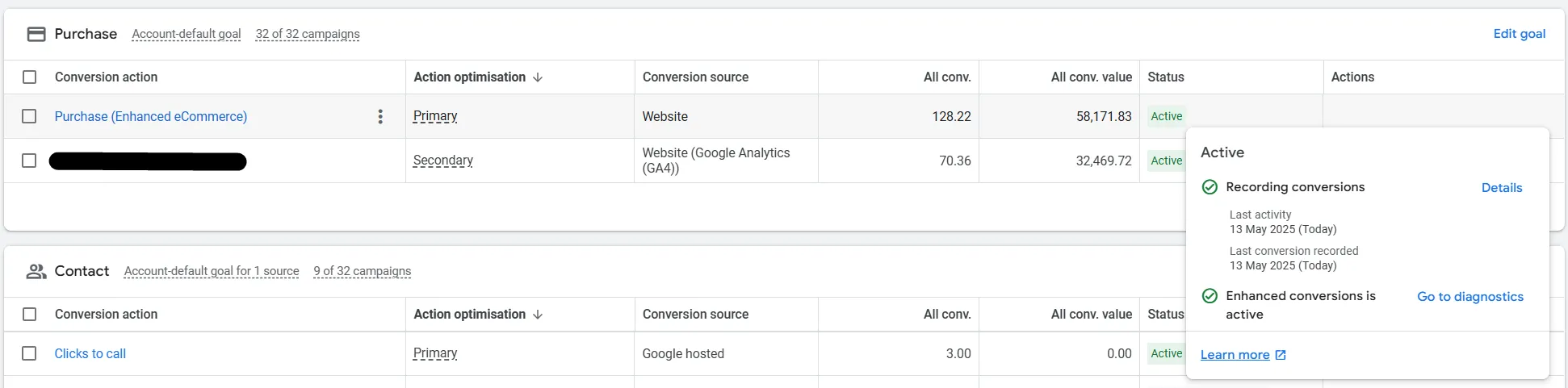Click sort arrow in Contact Action optimisation header
Screen dimensions: 1568x388
538,315
